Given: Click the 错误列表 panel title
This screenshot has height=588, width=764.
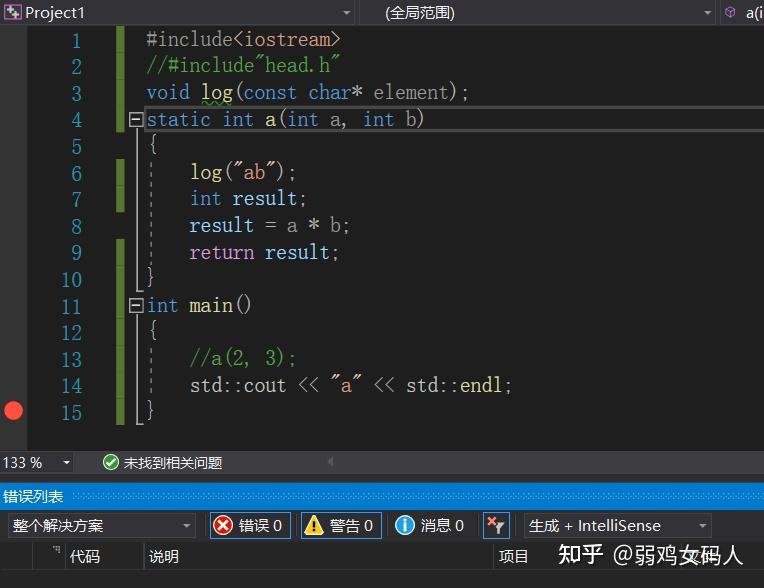Looking at the screenshot, I should coord(33,496).
